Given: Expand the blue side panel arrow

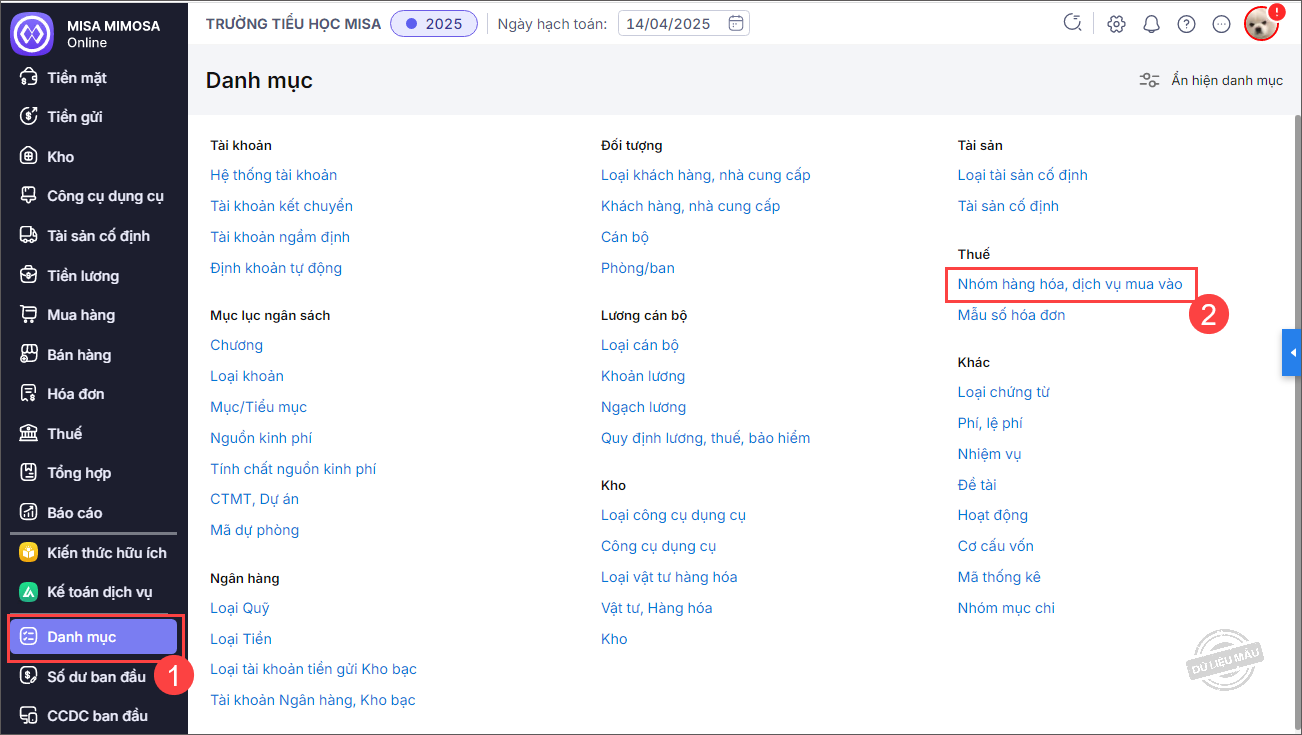Looking at the screenshot, I should click(x=1292, y=353).
